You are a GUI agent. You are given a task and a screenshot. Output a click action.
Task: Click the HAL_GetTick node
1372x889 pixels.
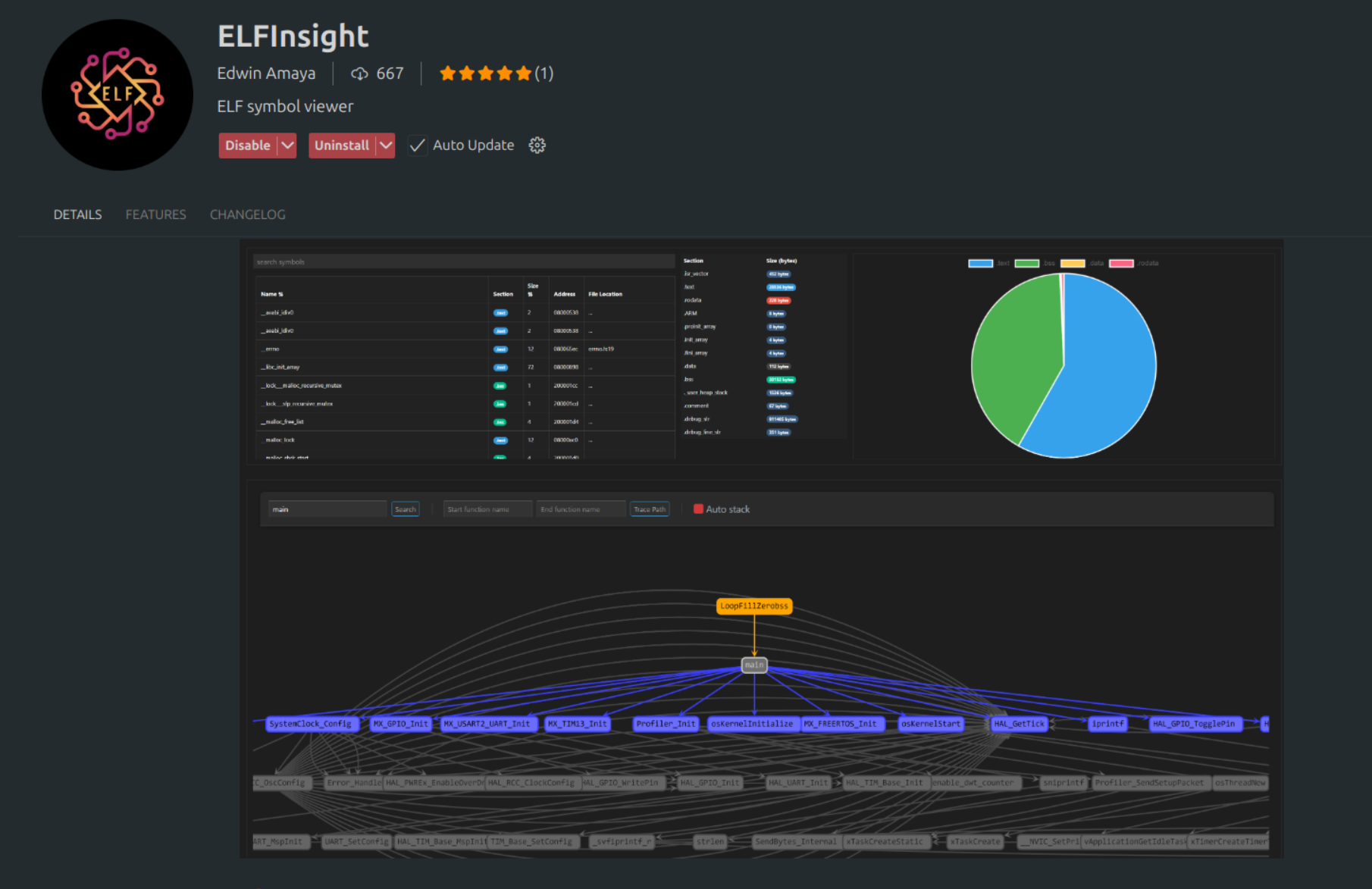coord(1019,724)
